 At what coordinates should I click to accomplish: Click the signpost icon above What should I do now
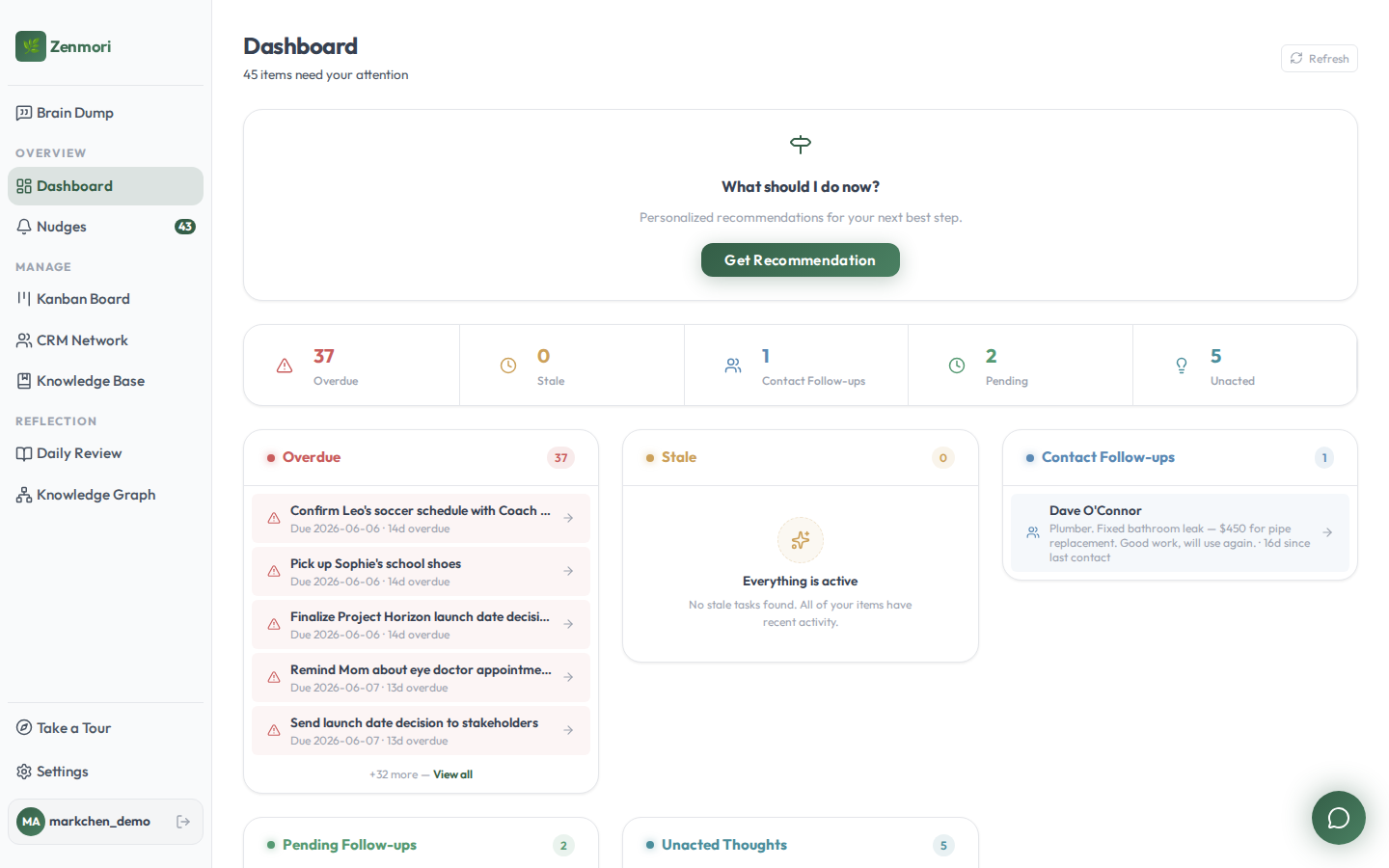coord(801,145)
